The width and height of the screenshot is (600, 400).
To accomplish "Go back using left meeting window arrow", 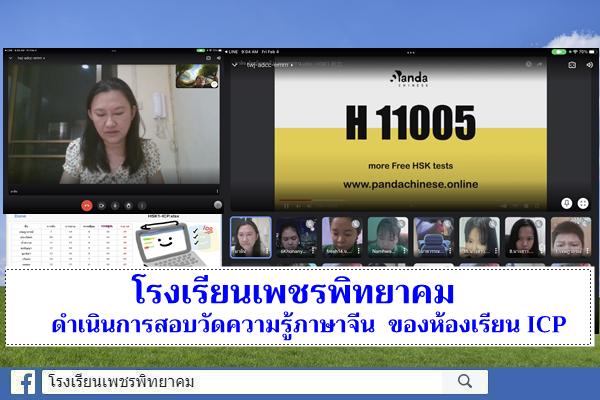I will 9,59.
